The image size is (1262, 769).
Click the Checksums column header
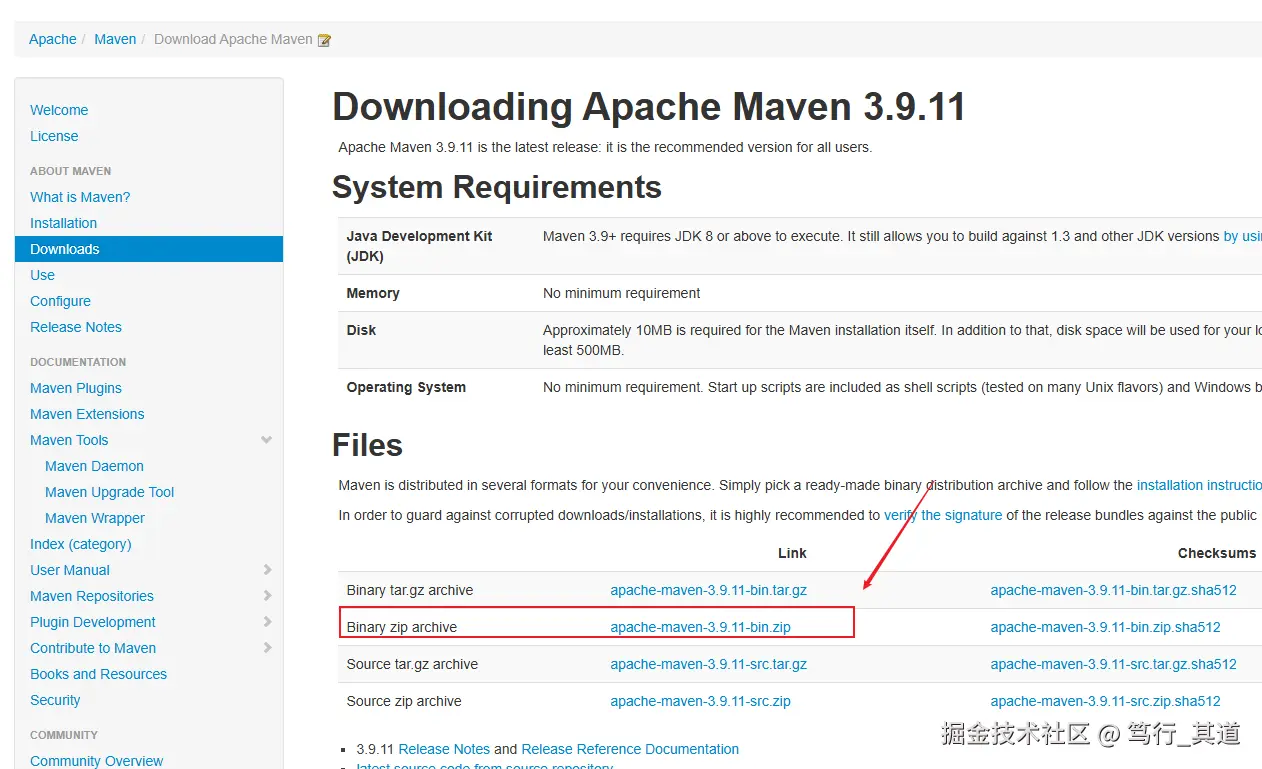[x=1217, y=553]
